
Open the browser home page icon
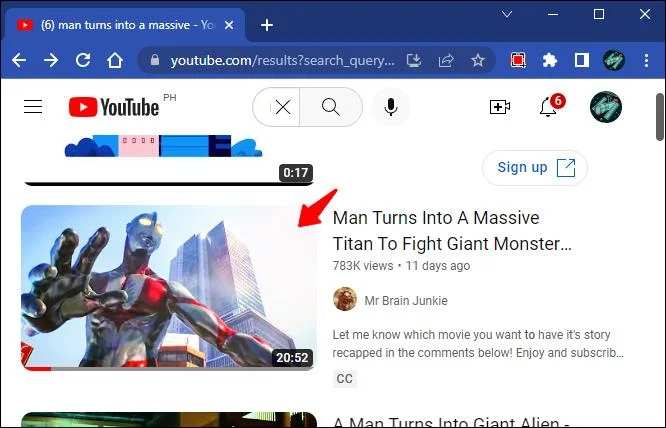tap(115, 60)
